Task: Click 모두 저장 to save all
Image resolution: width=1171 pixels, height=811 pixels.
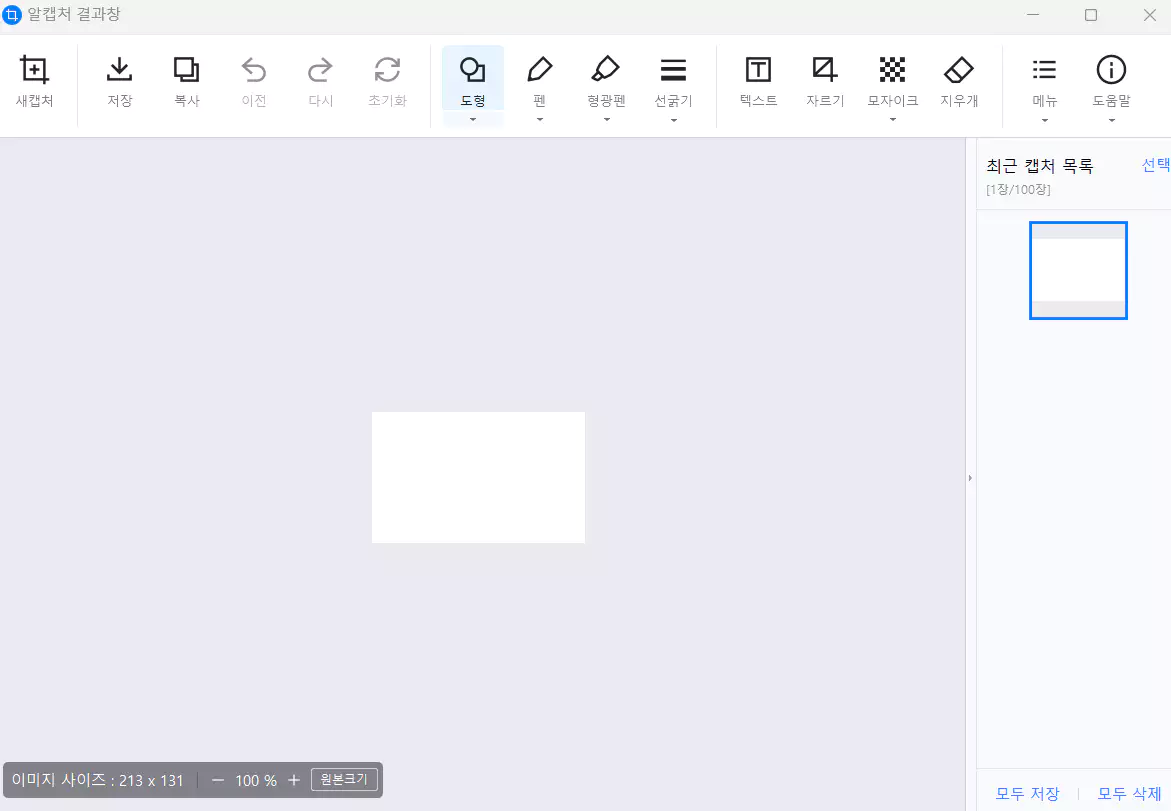Action: (x=1028, y=794)
